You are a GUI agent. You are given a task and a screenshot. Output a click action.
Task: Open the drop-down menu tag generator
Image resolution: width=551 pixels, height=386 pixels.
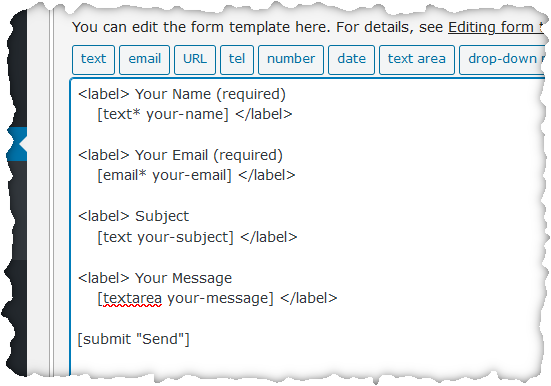point(503,59)
